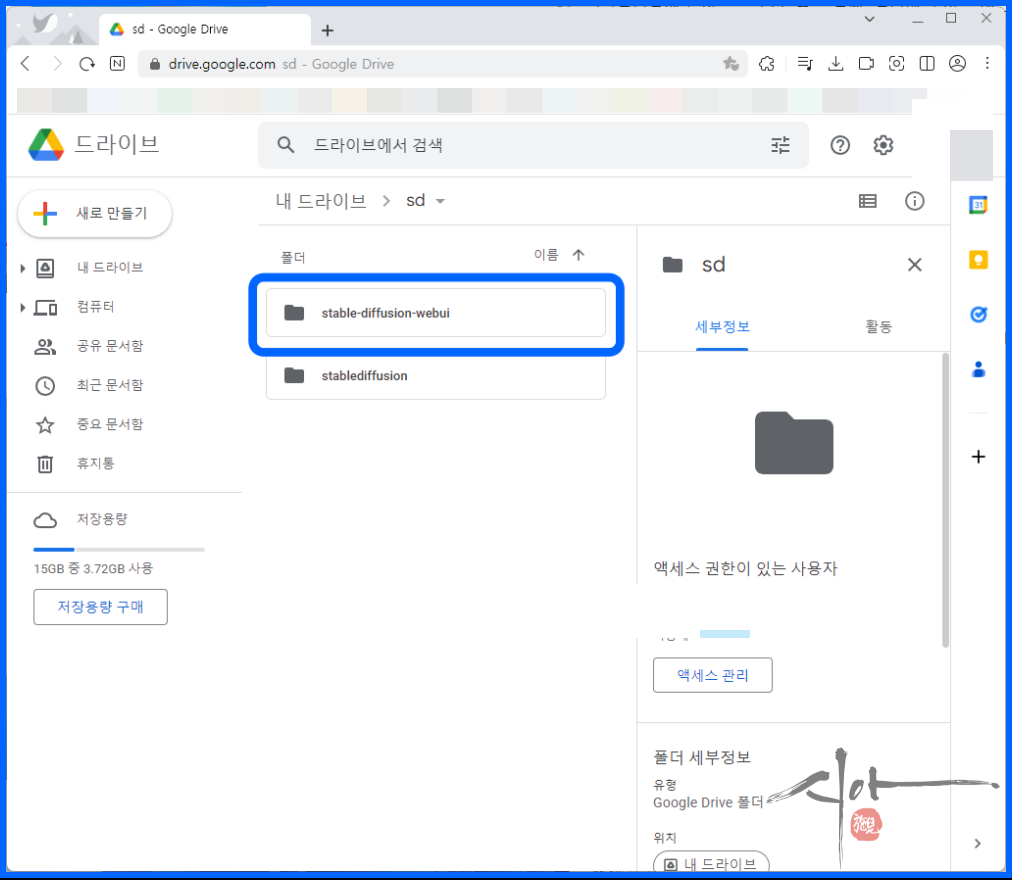Screen dimensions: 1012x880
Task: Click the screen capture icon
Action: [896, 63]
